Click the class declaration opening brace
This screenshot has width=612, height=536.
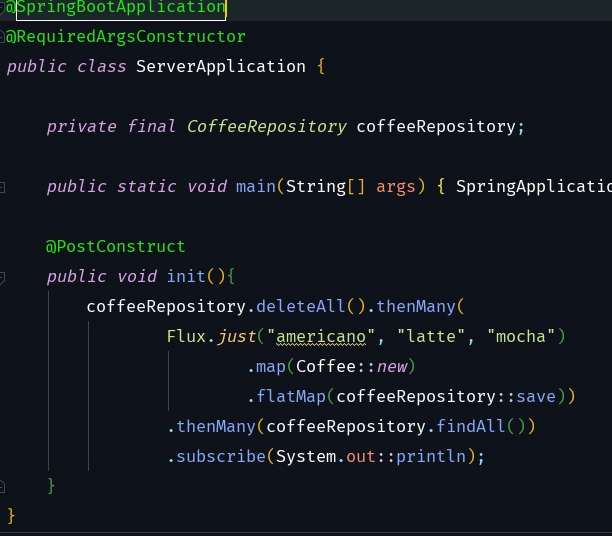click(x=321, y=66)
